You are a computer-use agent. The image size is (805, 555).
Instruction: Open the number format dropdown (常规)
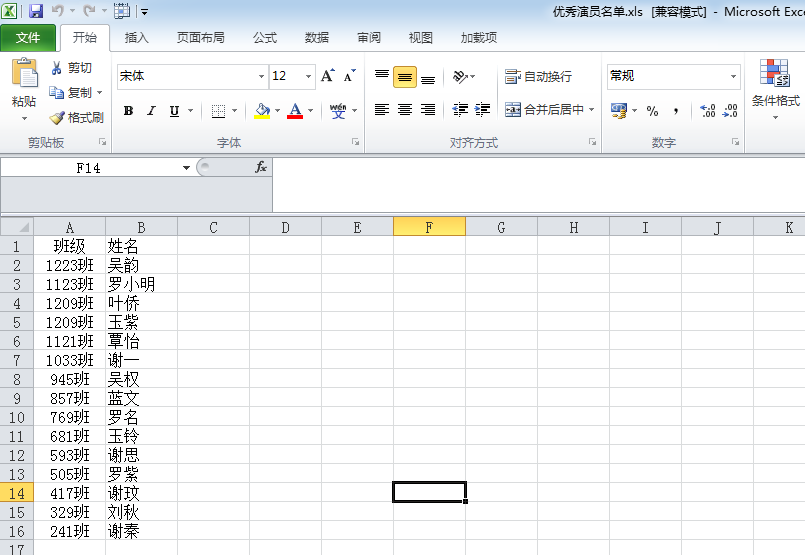(x=733, y=76)
